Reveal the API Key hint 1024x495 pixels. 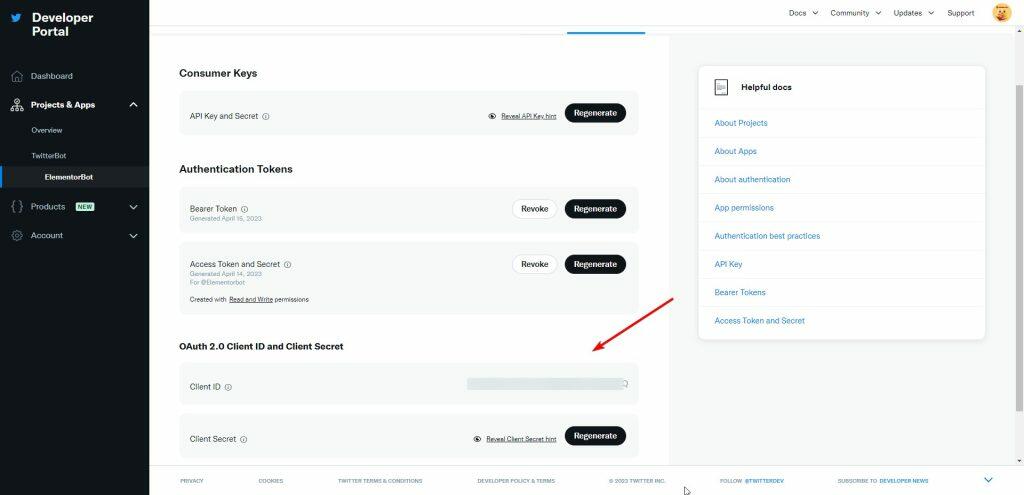(528, 116)
